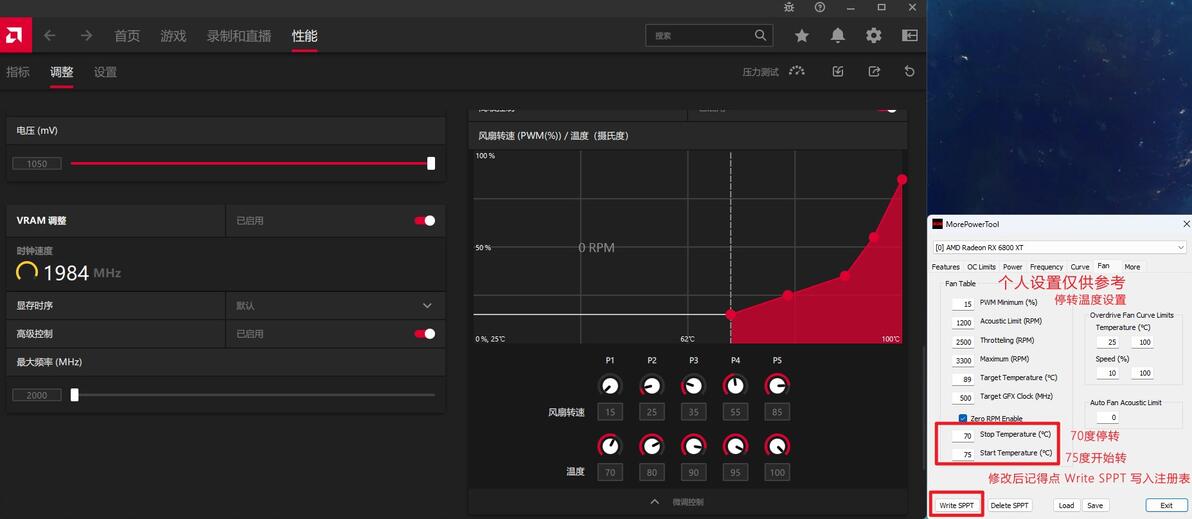Open the AMD Radeon RX 6800 XT dropdown
1192x519 pixels.
[1059, 248]
